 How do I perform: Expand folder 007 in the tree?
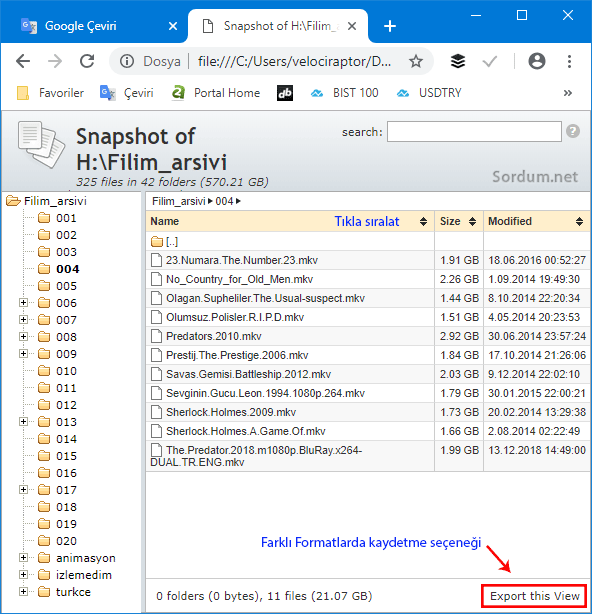[x=23, y=320]
